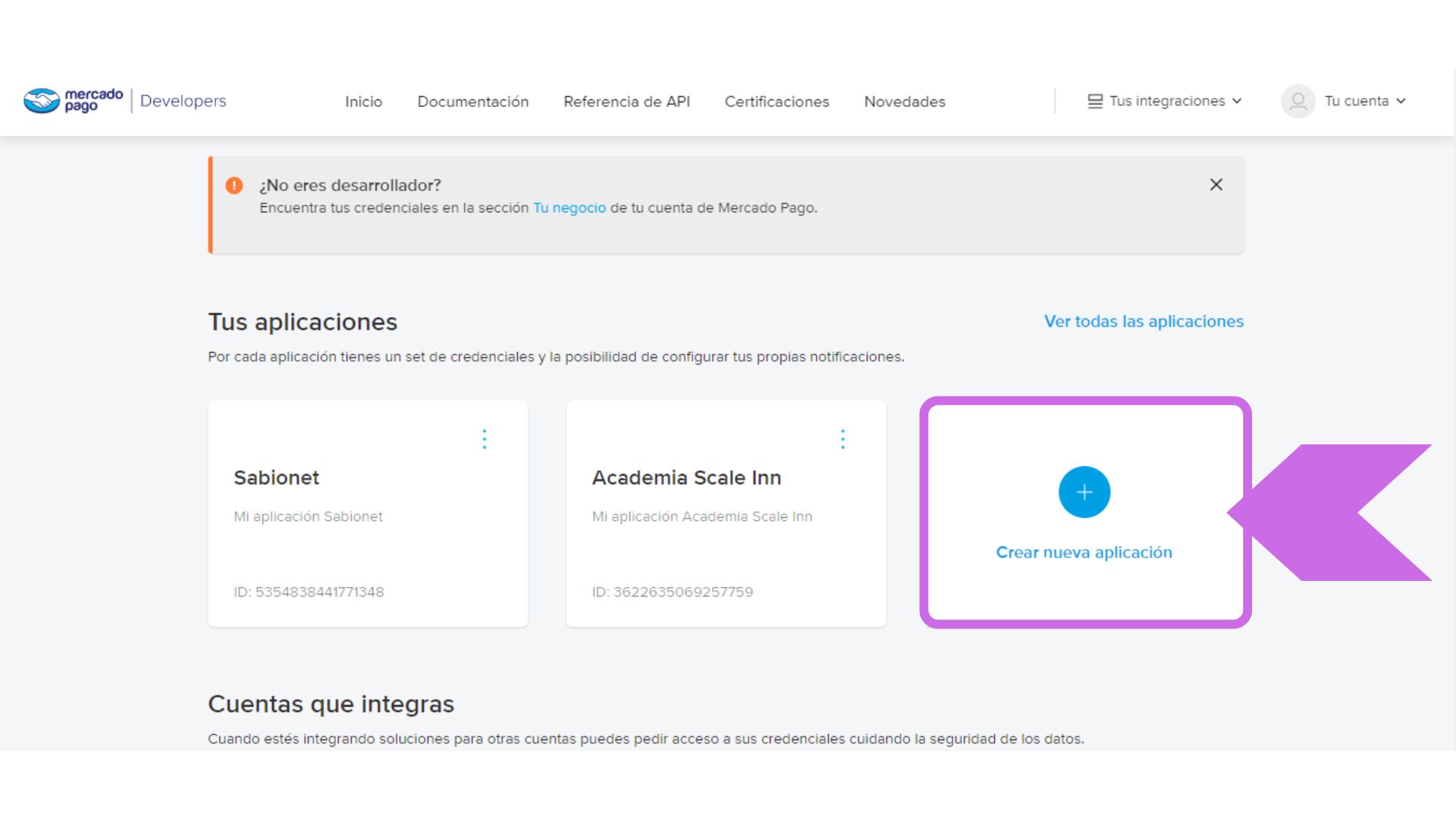Open Academia Scale Inn card options menu
The image size is (1456, 819).
[x=843, y=439]
